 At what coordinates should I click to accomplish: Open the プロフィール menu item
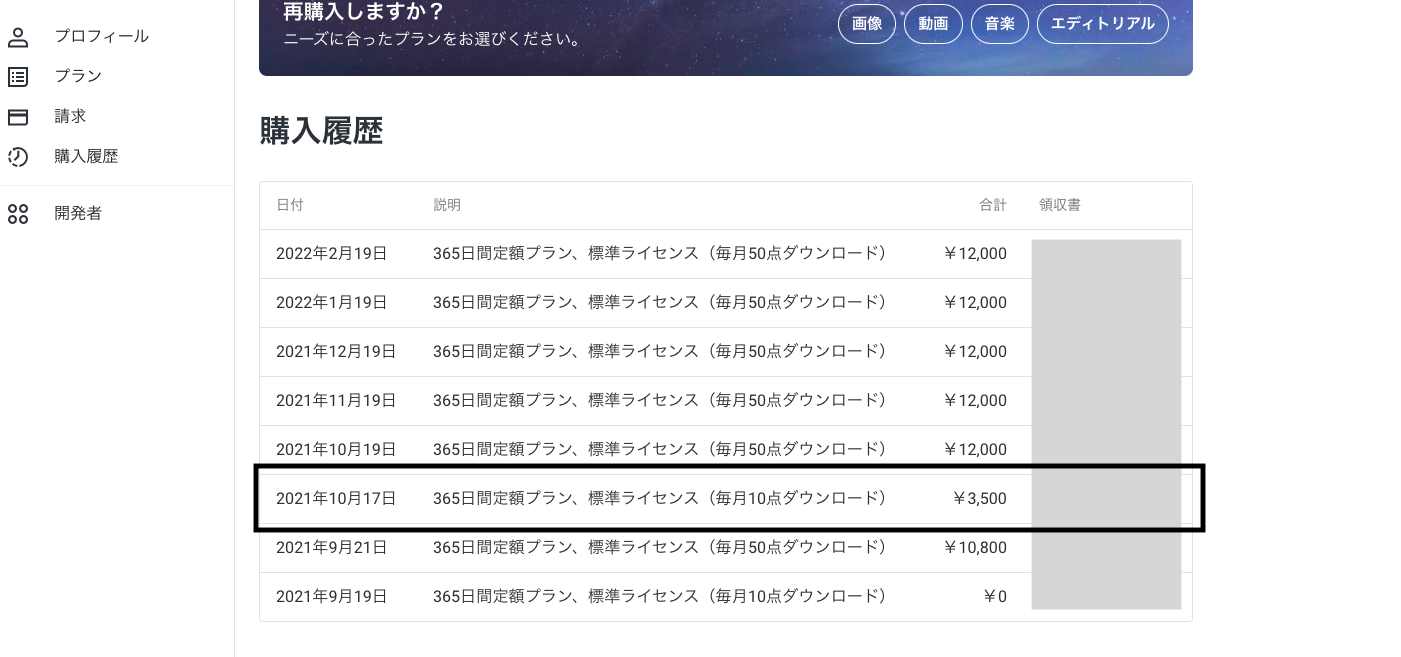point(101,37)
